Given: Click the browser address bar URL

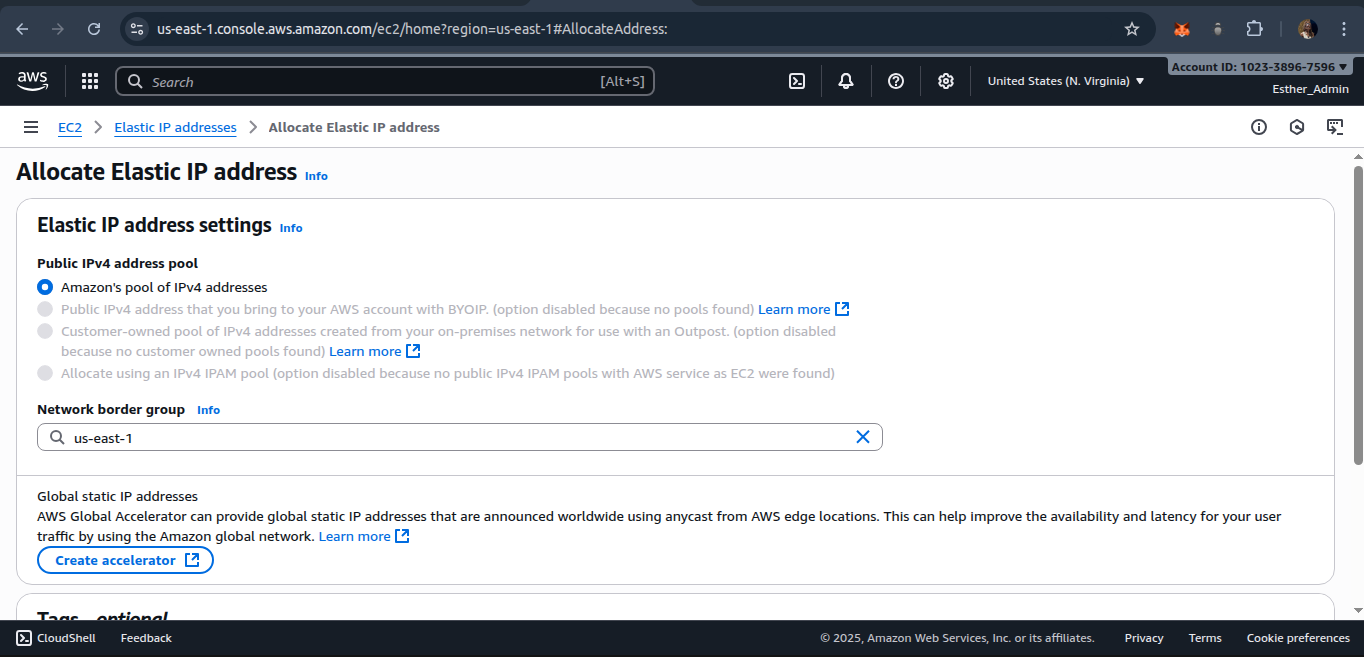Looking at the screenshot, I should click(412, 29).
